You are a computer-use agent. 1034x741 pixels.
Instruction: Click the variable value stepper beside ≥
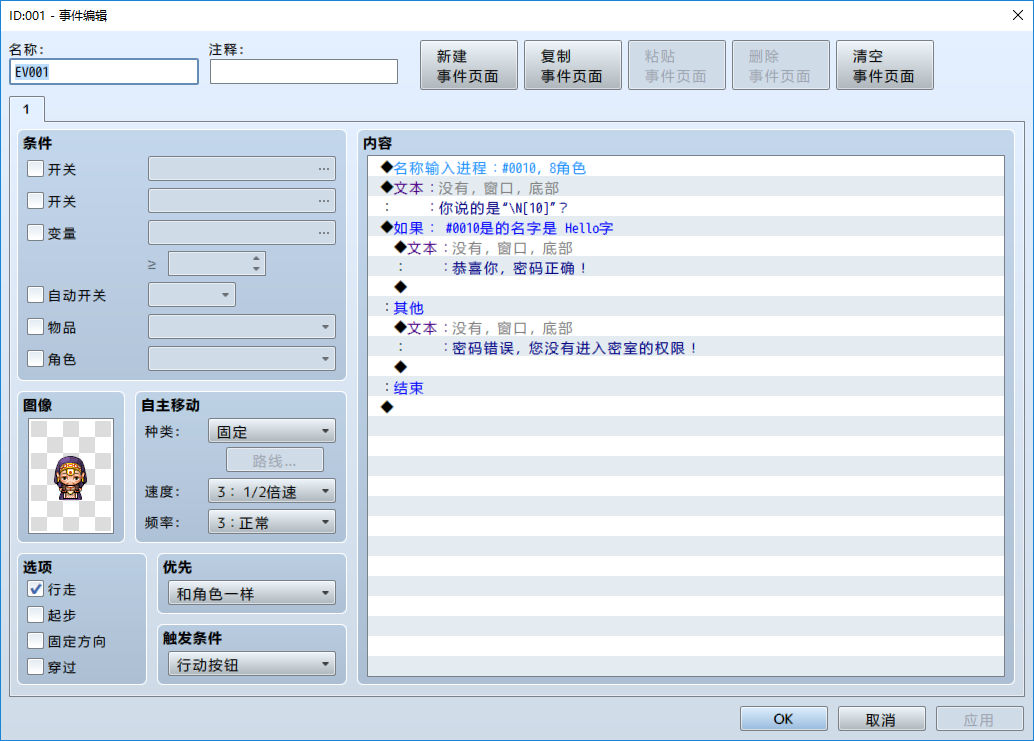tap(217, 264)
